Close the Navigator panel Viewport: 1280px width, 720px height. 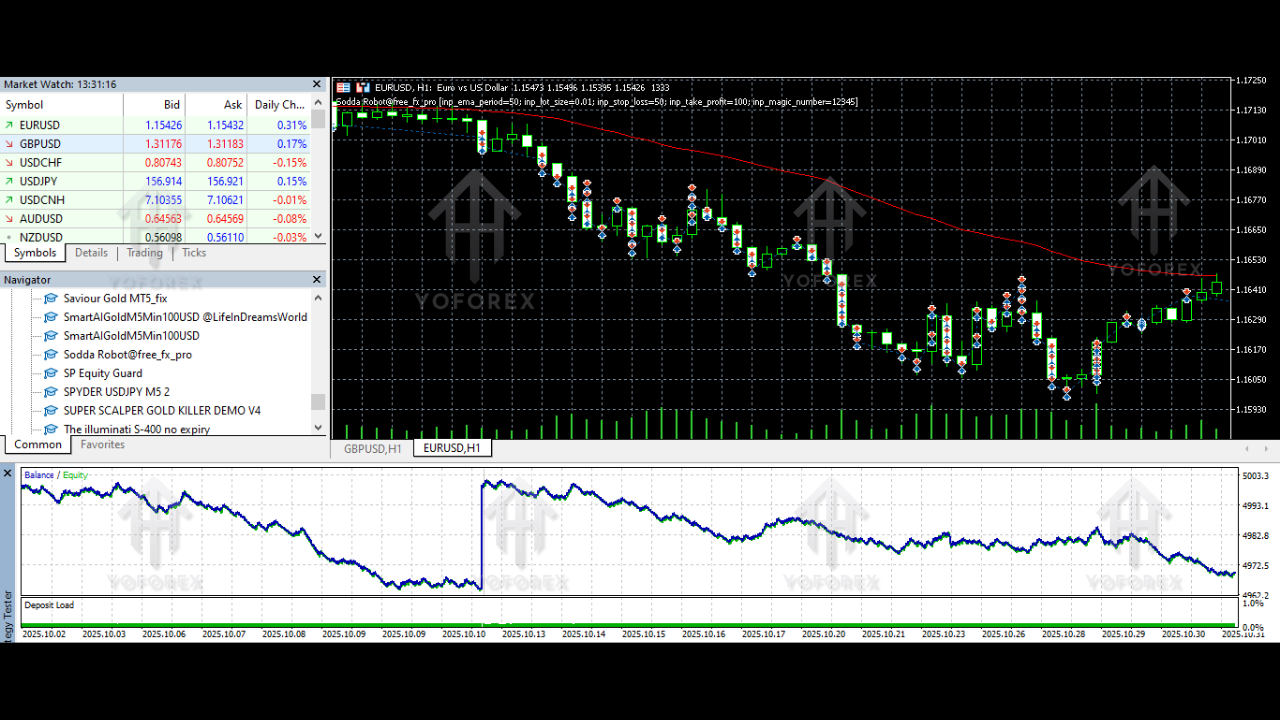coord(318,280)
